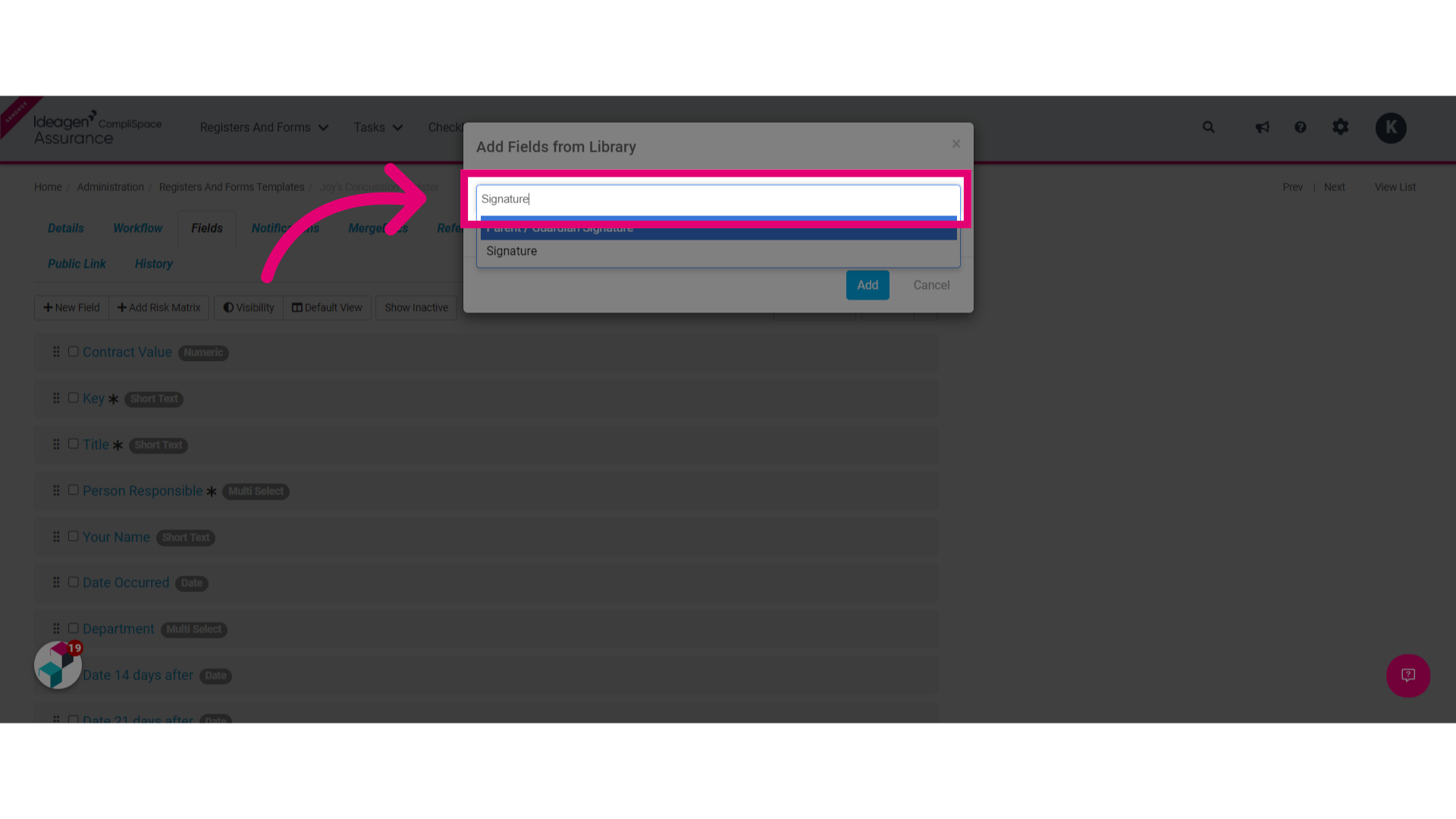Go to Home breadcrumb
The height and width of the screenshot is (819, 1456).
(48, 187)
